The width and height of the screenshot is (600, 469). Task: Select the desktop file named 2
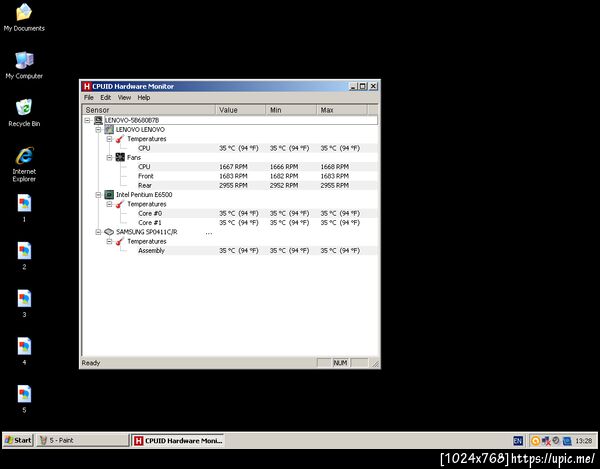(24, 256)
